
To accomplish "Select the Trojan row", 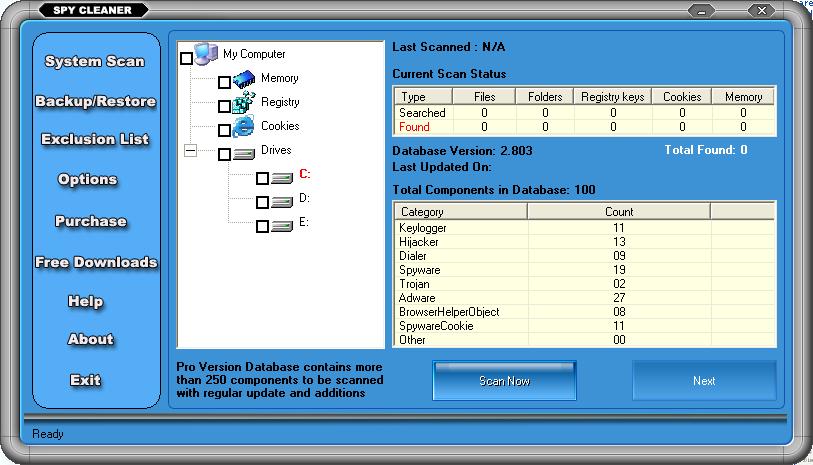I will pos(584,284).
